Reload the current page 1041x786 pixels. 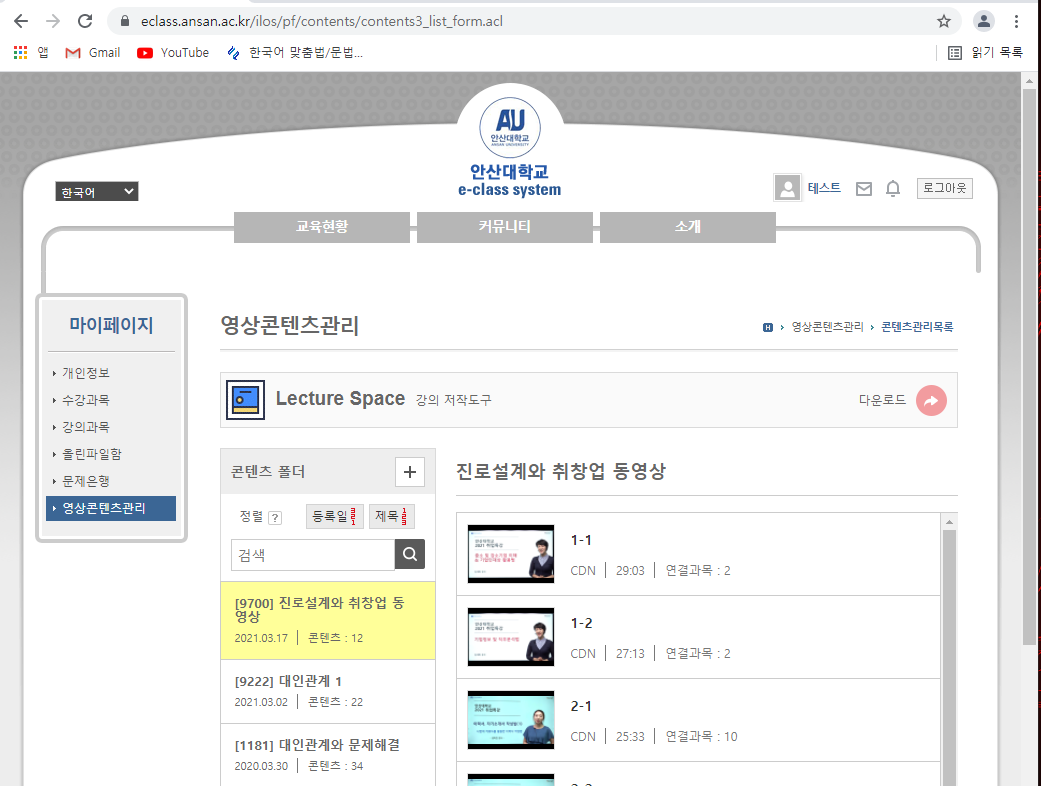85,21
